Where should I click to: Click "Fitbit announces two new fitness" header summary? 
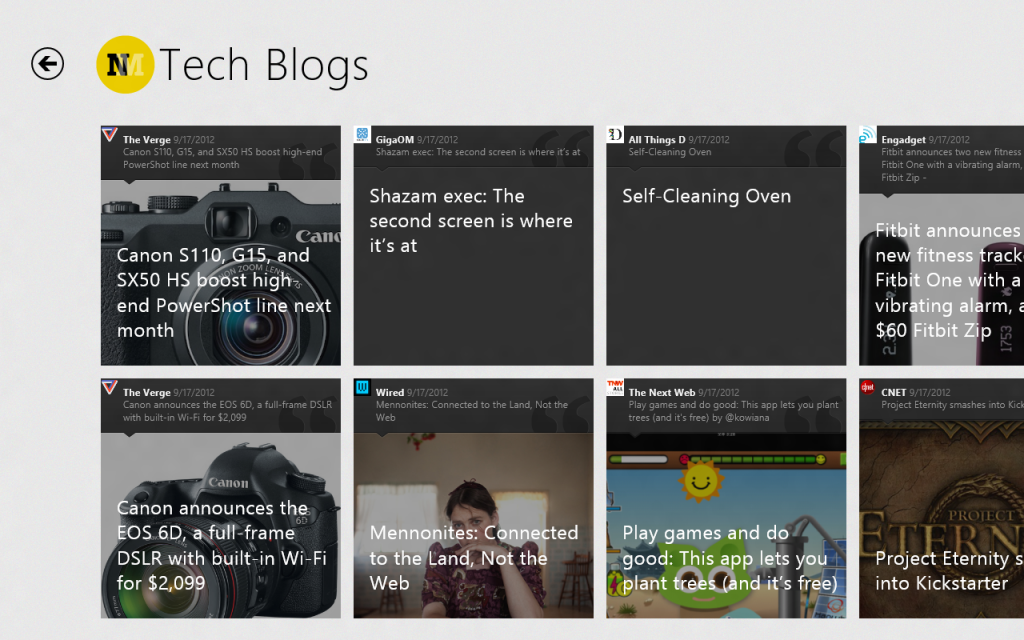[x=952, y=164]
